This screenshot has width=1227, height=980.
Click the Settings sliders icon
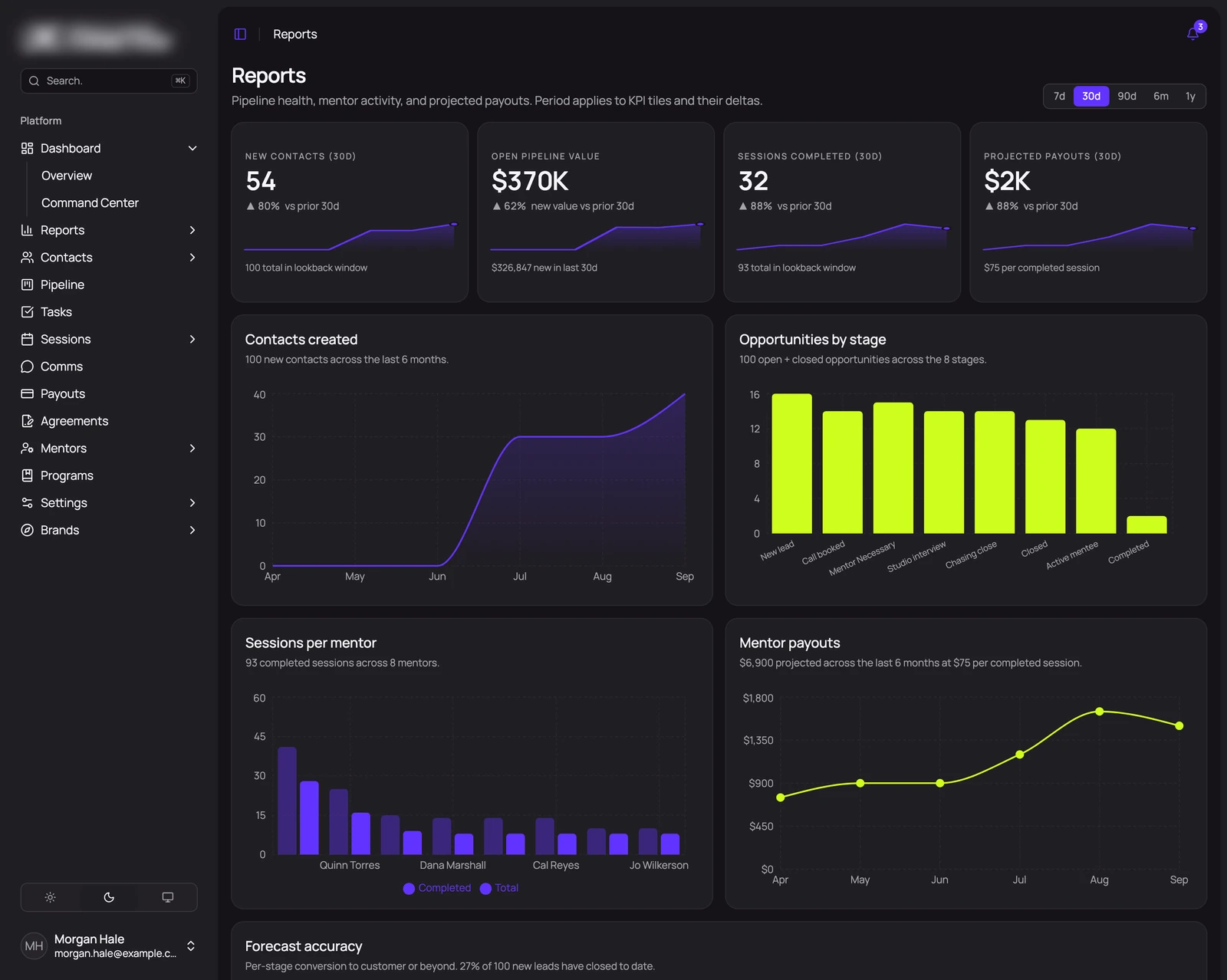click(27, 503)
